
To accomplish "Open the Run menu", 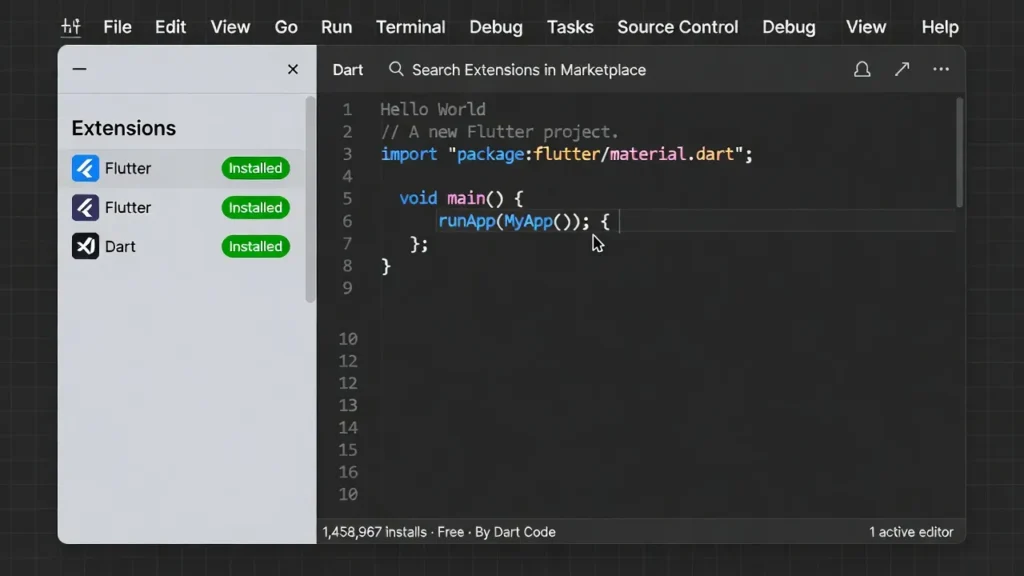I will point(336,27).
